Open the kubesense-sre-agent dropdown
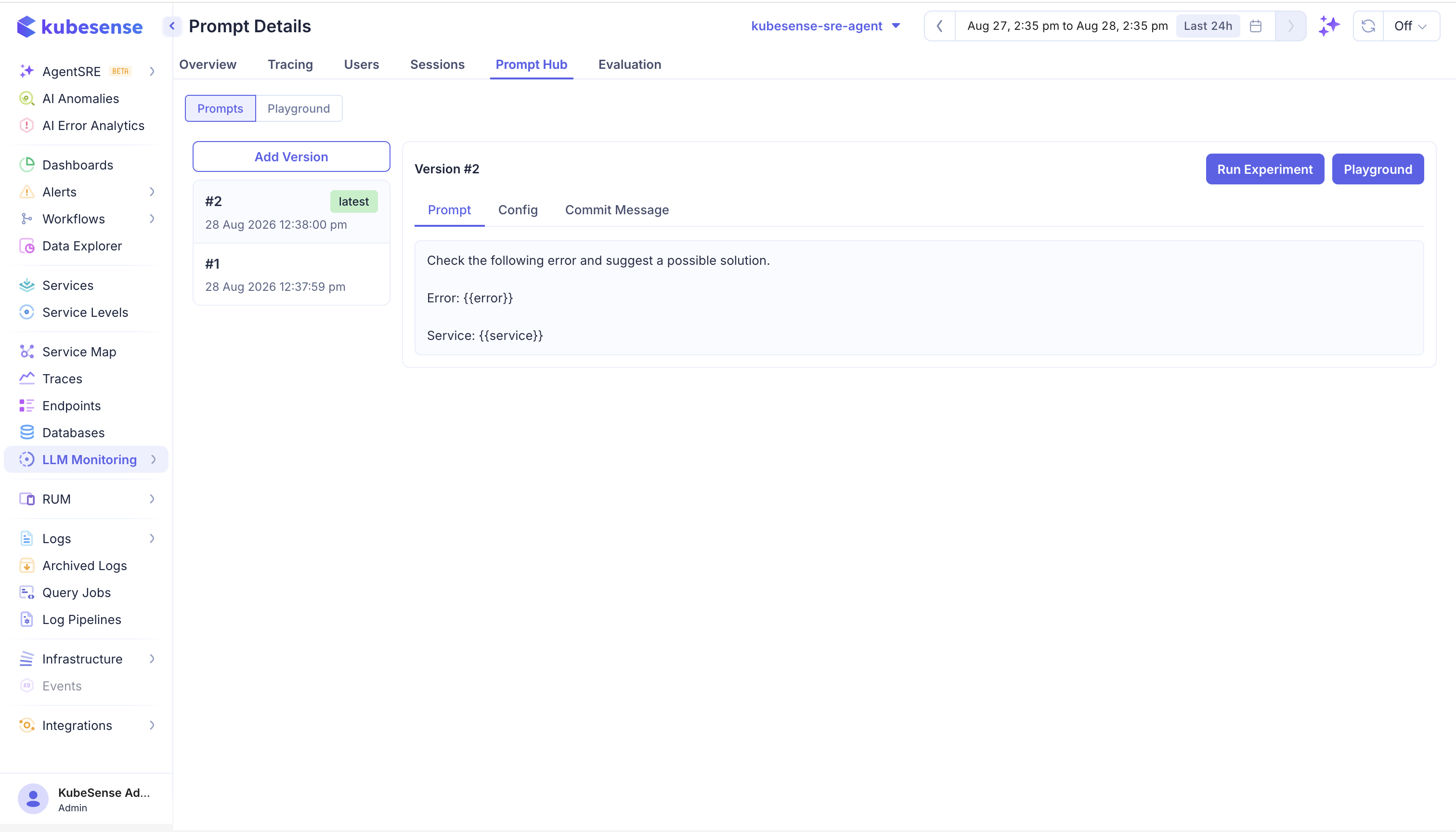 pos(826,26)
